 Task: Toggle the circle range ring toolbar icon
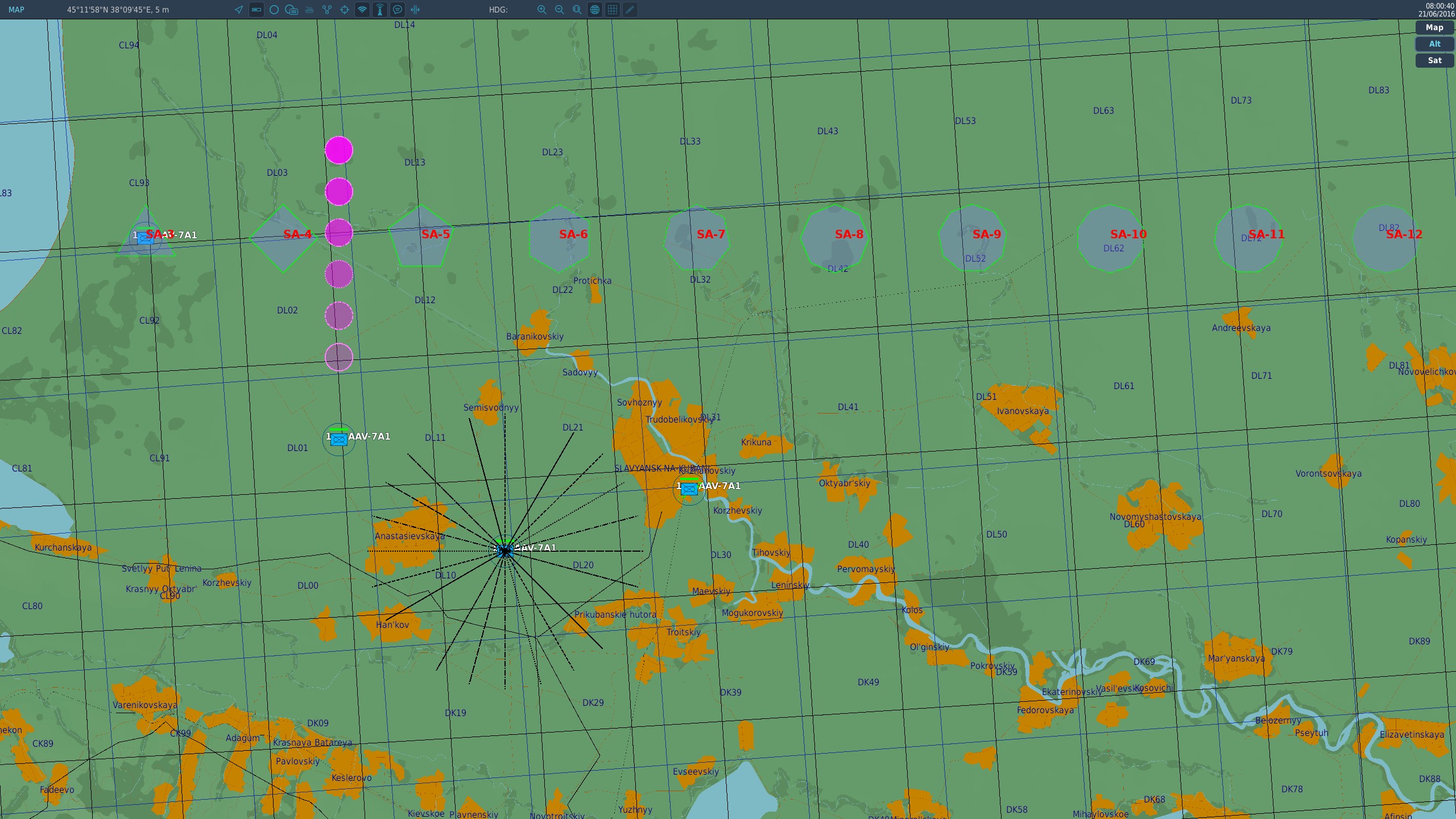click(x=274, y=10)
